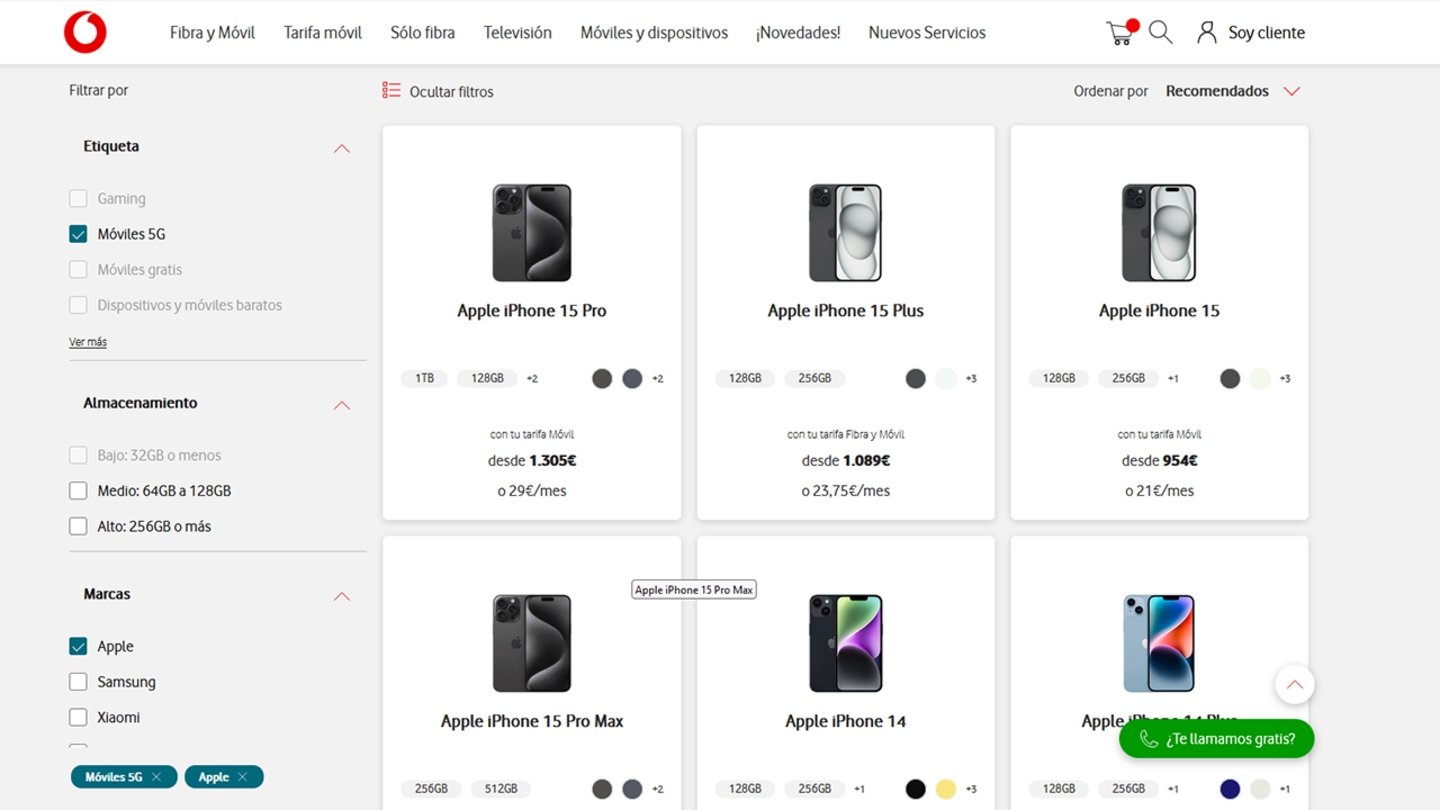Click the iPhone 15 Pro Max product image

[532, 643]
